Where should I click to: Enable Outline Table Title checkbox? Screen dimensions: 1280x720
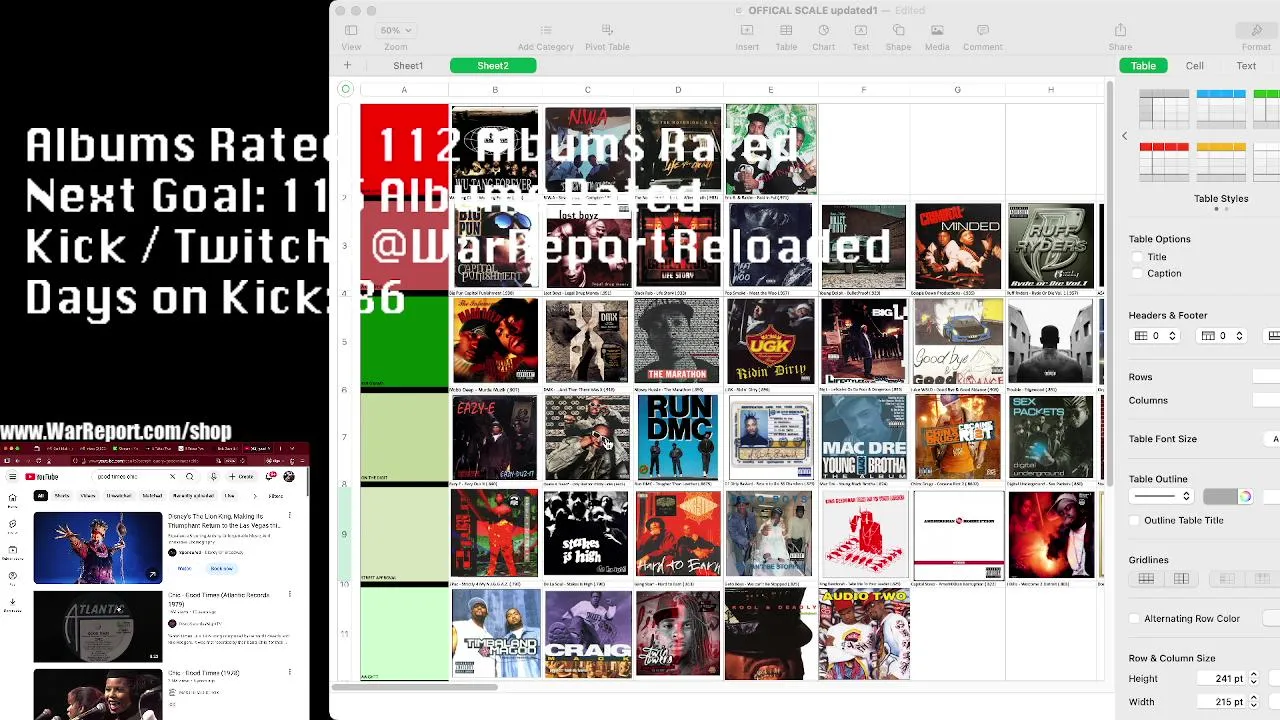point(1135,520)
